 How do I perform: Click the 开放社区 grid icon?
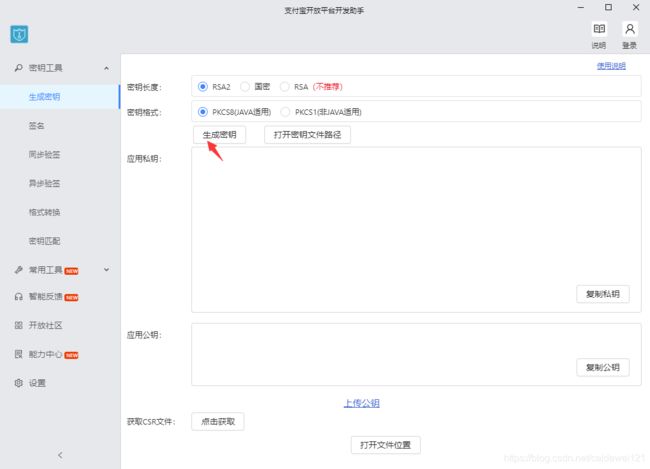(18, 325)
